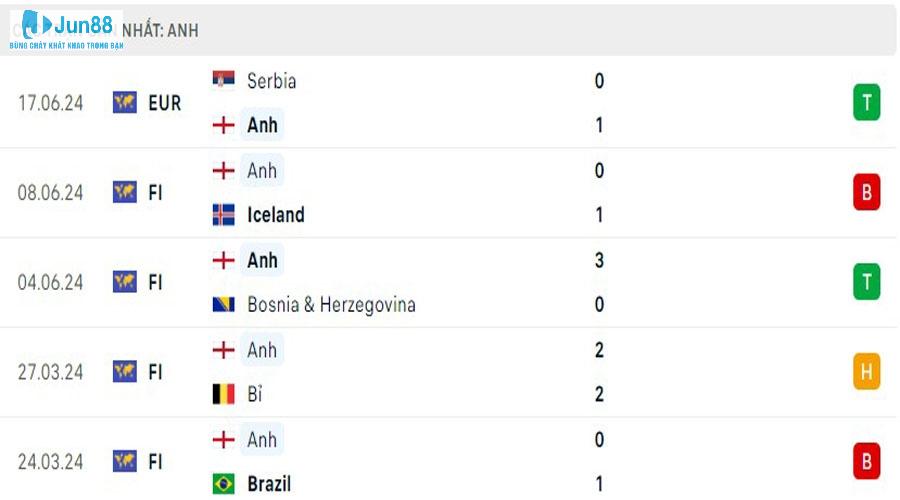Image resolution: width=900 pixels, height=500 pixels.
Task: Open the Bosnia & Herzegovina team link
Action: pos(331,304)
